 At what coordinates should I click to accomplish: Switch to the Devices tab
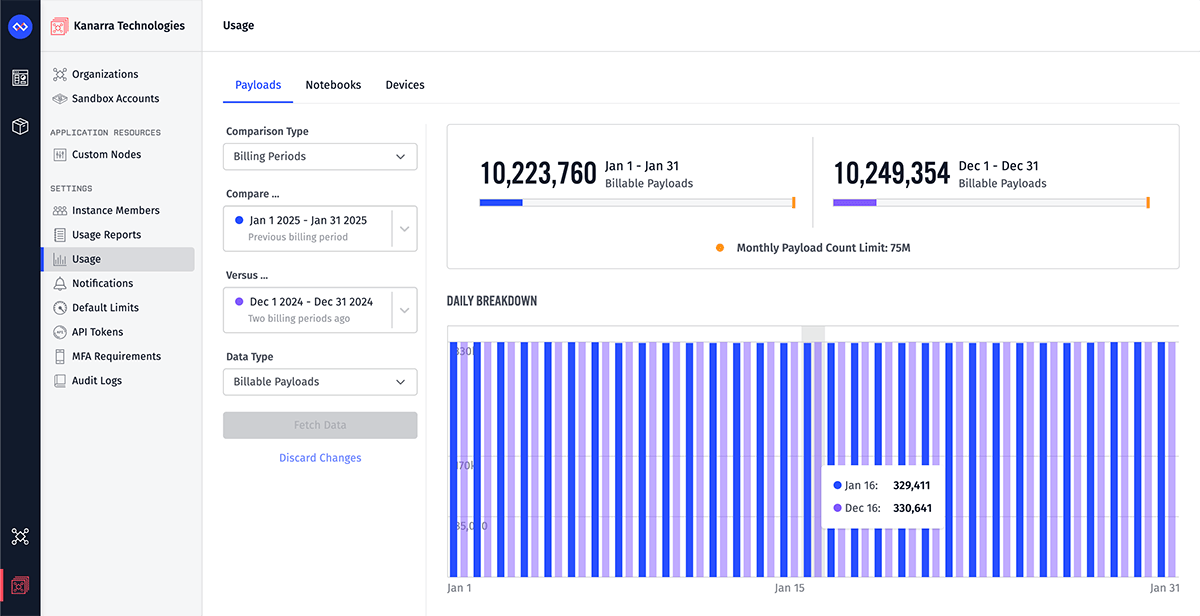click(405, 85)
